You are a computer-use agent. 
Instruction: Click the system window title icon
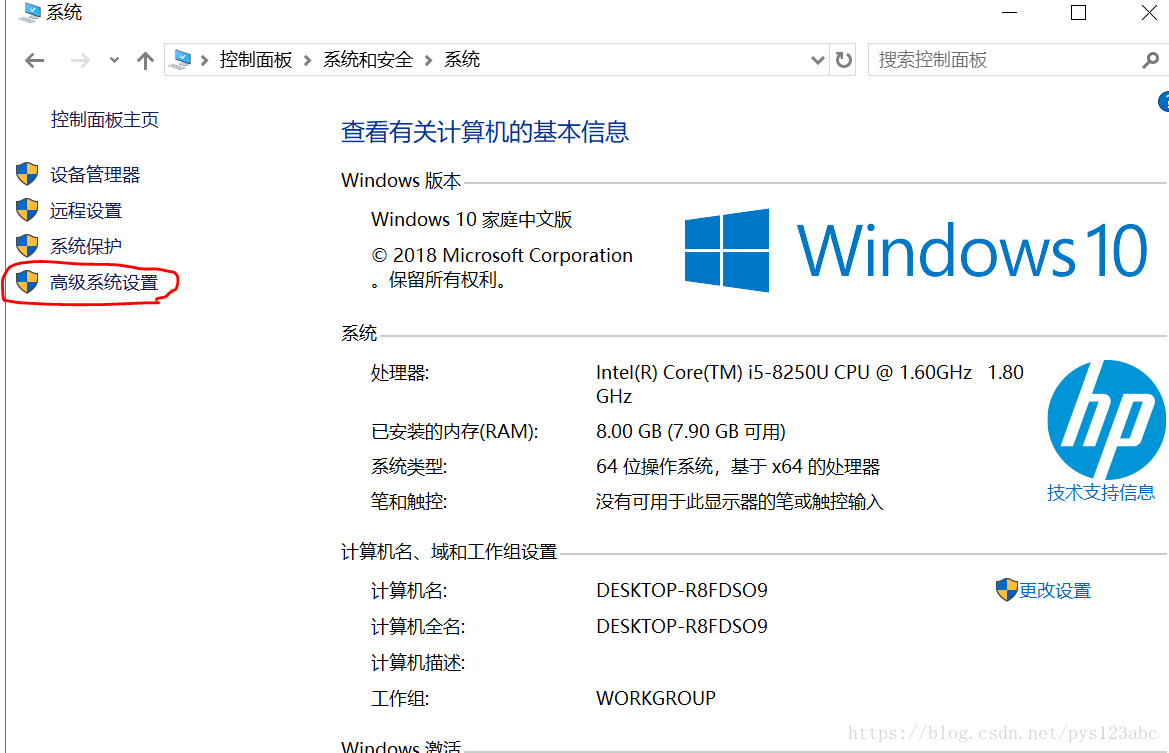point(29,12)
